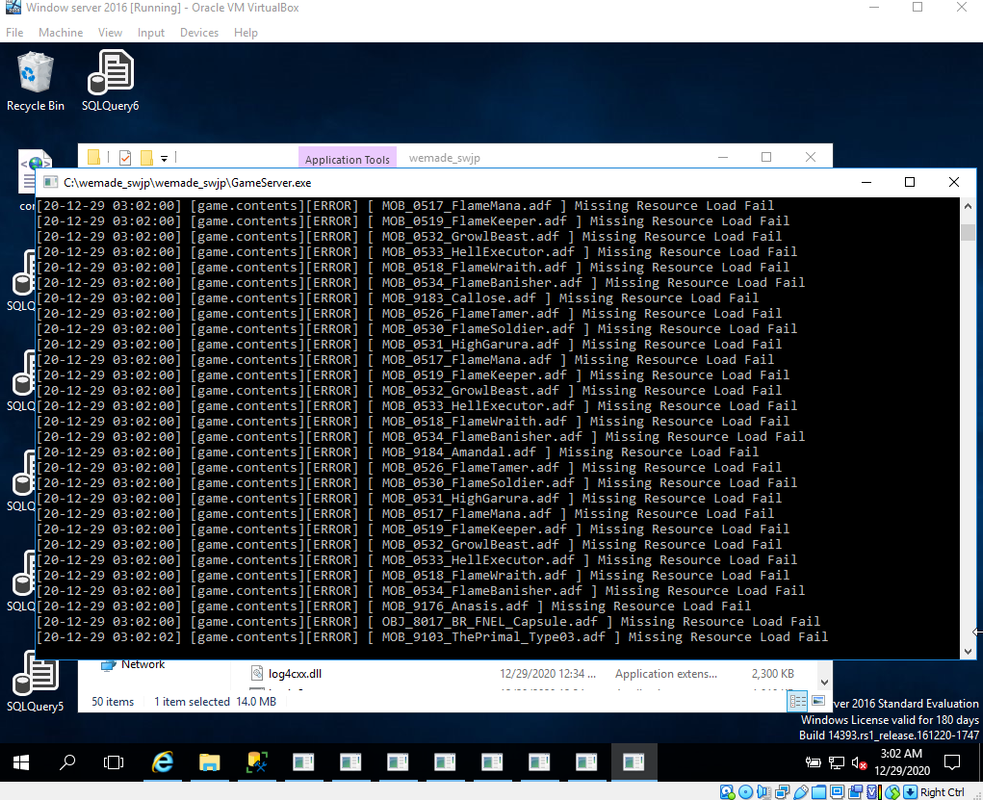Viewport: 983px width, 800px height.
Task: Click the Right Ctrl host key label
Action: [942, 792]
